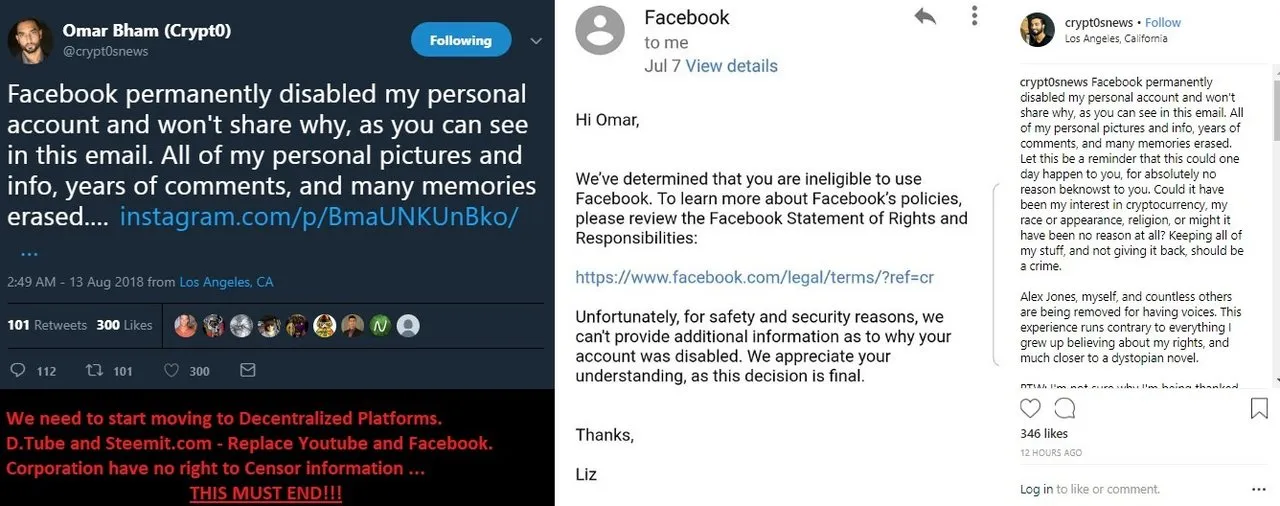The width and height of the screenshot is (1280, 506).
Task: Click the reply speech bubble icon on tweet
Action: pos(18,371)
